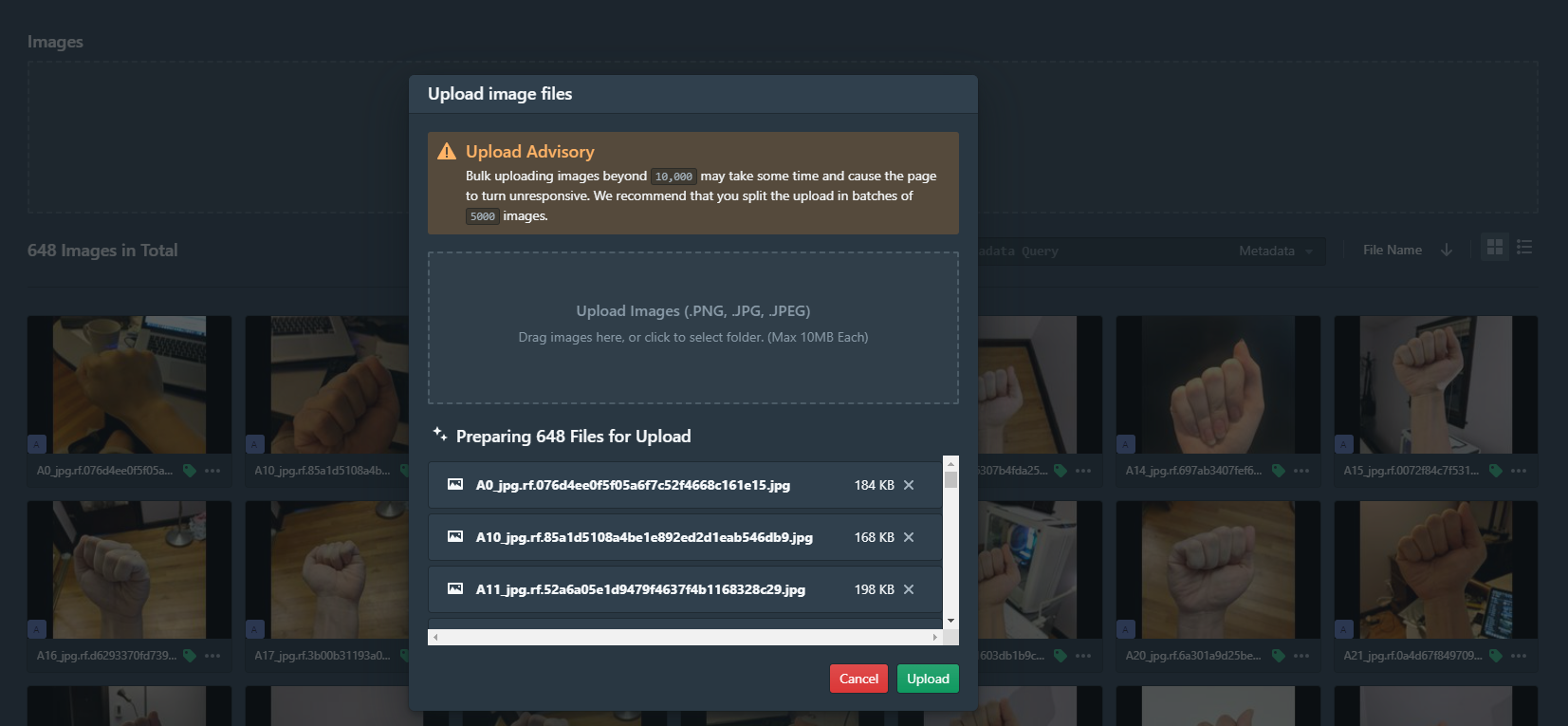Click the A badge on A16_jpg thumbnail

pos(37,629)
